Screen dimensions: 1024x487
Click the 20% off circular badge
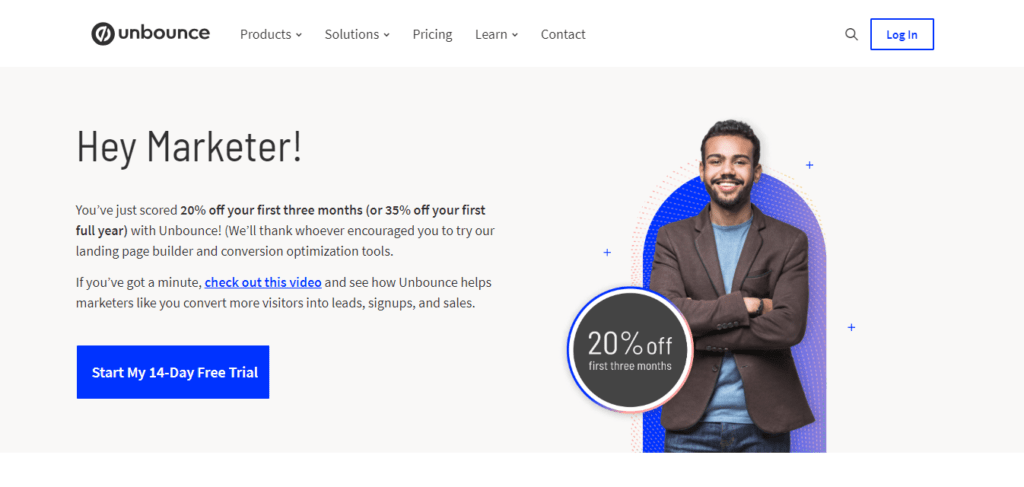tap(629, 349)
